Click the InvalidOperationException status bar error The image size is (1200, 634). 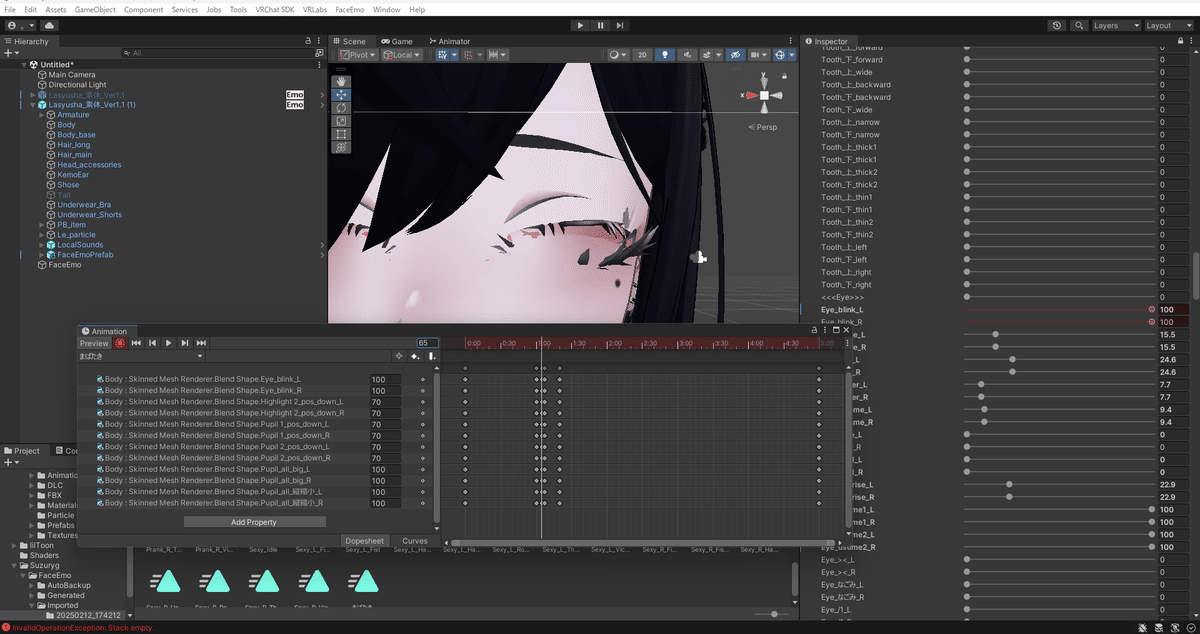point(77,627)
